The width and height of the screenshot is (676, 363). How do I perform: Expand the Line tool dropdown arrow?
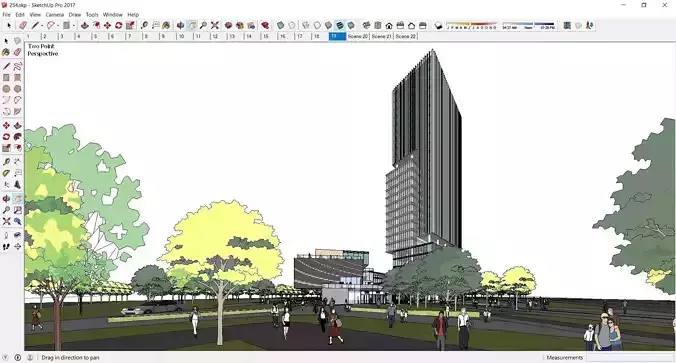pos(42,26)
